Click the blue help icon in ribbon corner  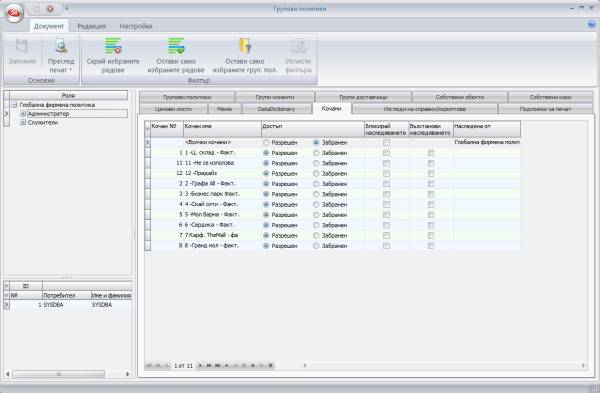[592, 24]
